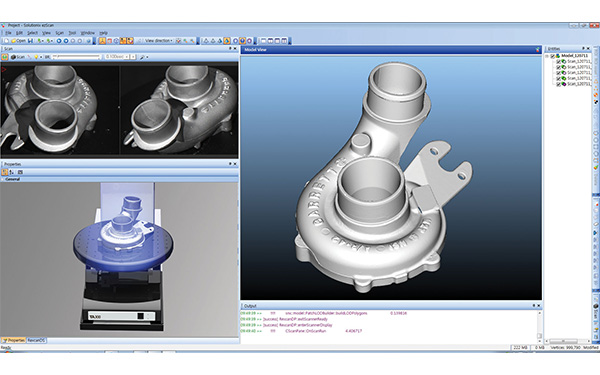Click the light bulb icon in Scan panel
The width and height of the screenshot is (600, 375).
tap(36, 57)
